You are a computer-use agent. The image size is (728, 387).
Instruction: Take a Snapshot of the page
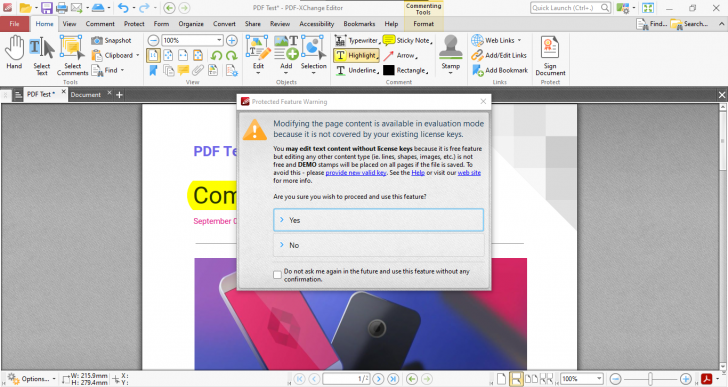pos(111,40)
